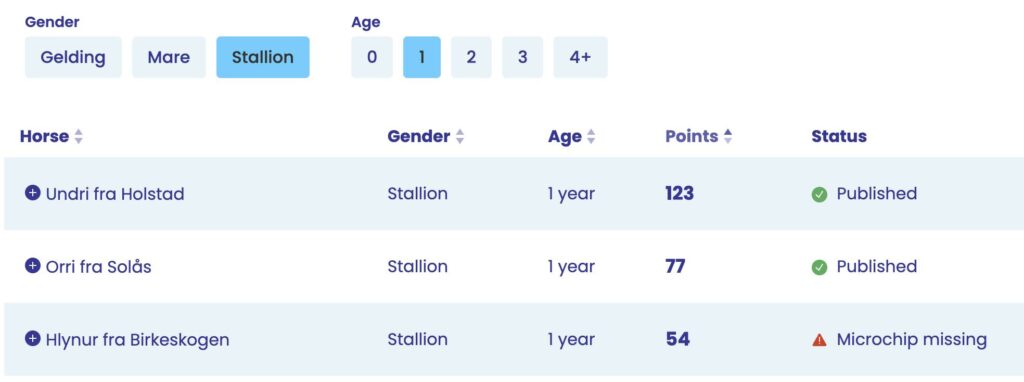This screenshot has height=382, width=1024.
Task: Open Hlynur fra Birkeskogen horse name
Action: pyautogui.click(x=137, y=340)
